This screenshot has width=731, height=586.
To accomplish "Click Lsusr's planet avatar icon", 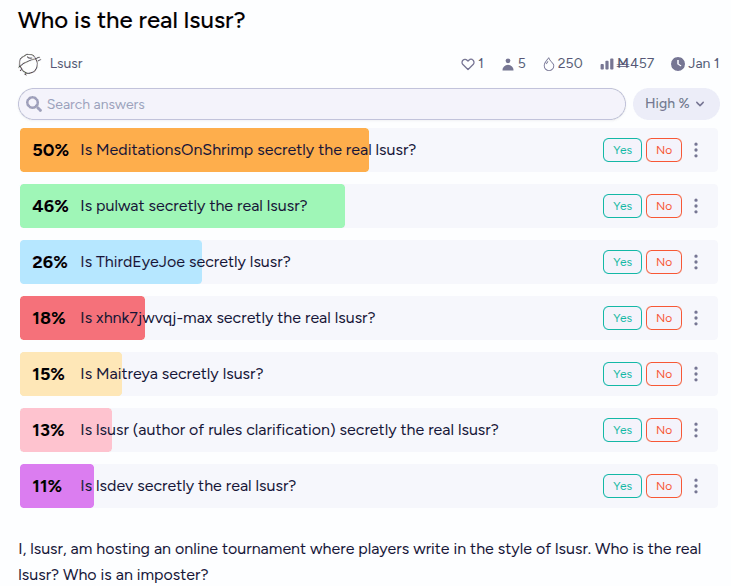I will (30, 64).
